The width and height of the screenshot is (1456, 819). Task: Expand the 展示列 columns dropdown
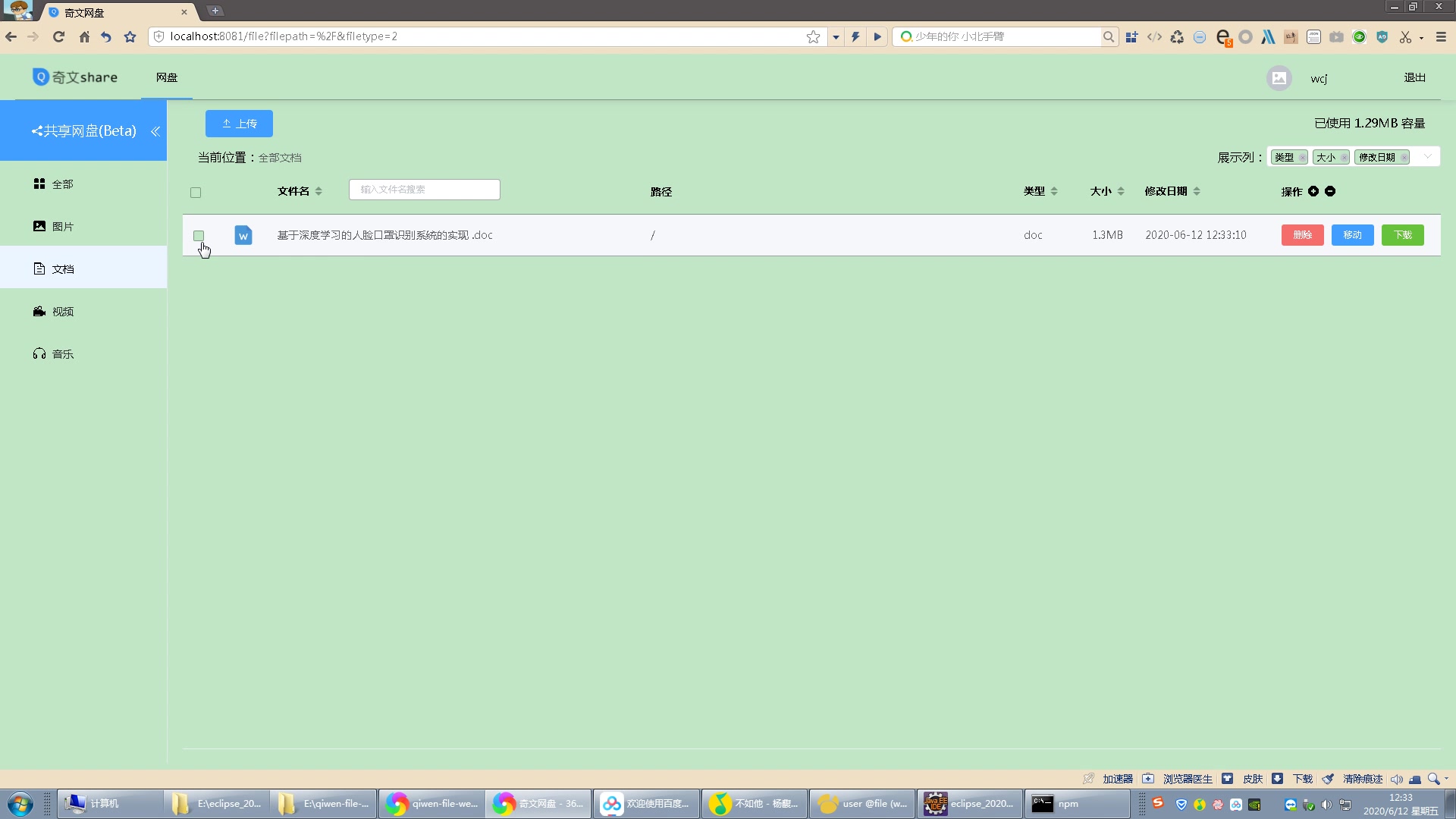1428,157
